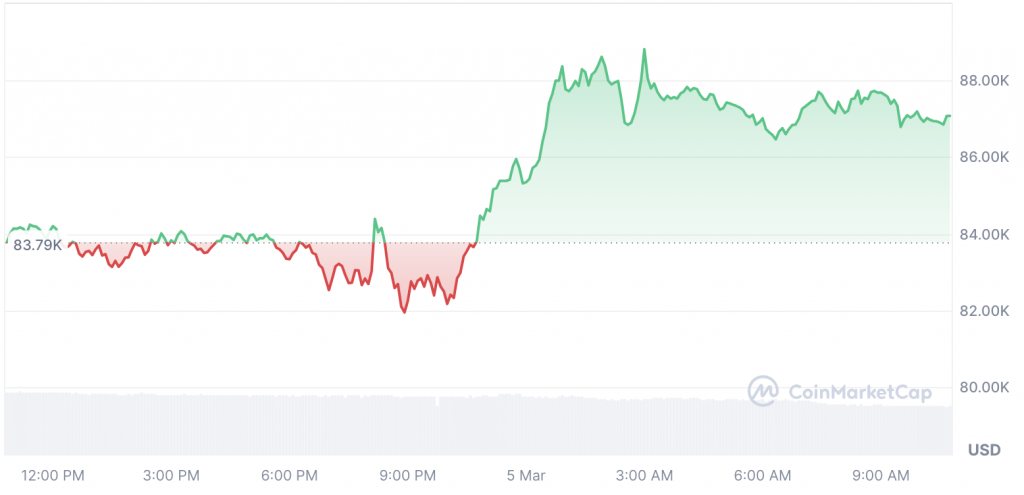Click the 88.00K price axis label
The image size is (1024, 495).
point(984,80)
